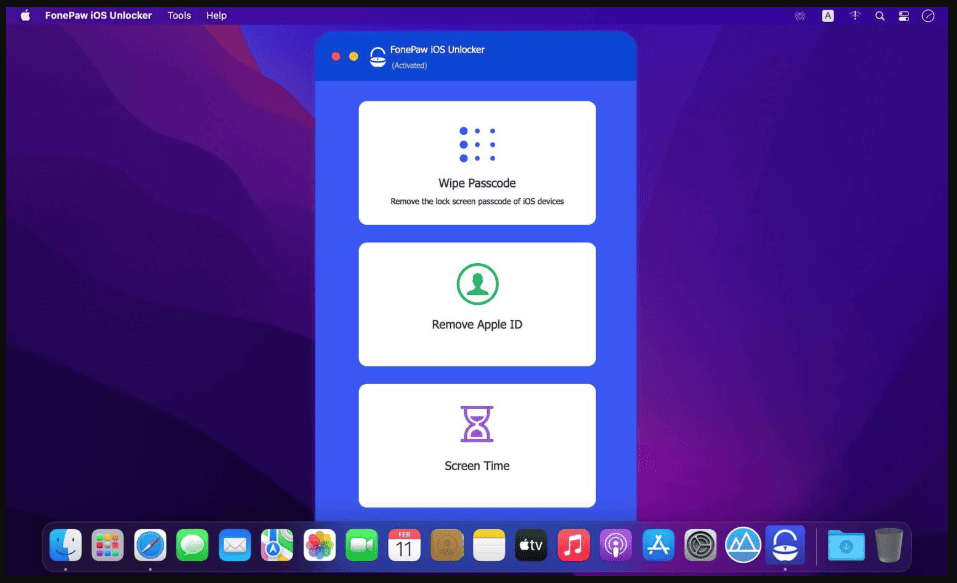Click the "(Activated)" status text
The height and width of the screenshot is (583, 957).
coord(409,65)
